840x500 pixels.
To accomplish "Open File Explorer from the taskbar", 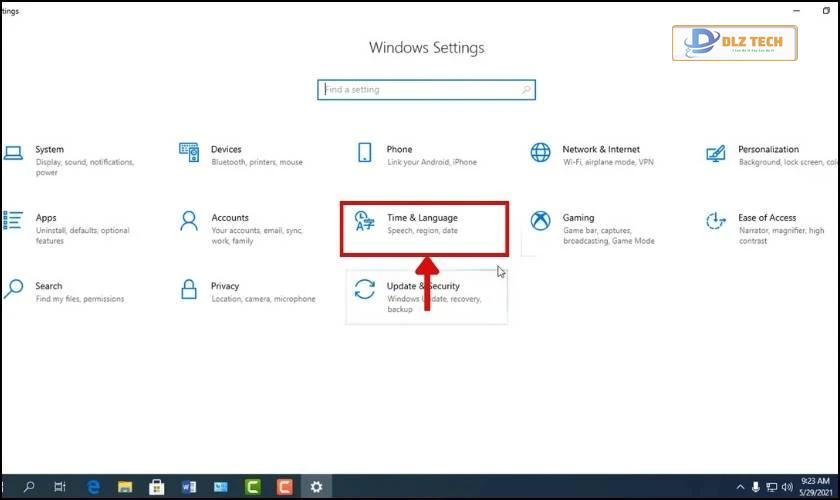I will pyautogui.click(x=125, y=487).
